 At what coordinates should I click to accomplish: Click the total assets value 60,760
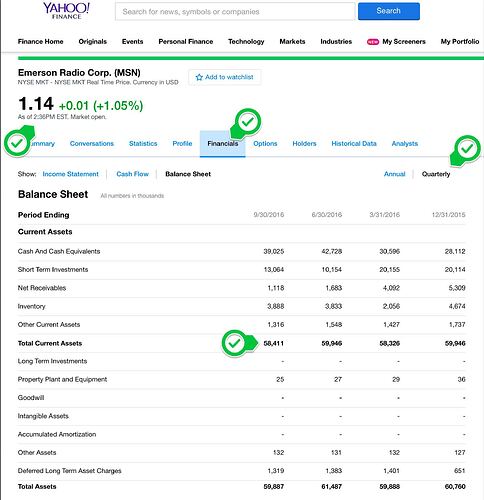[455, 487]
